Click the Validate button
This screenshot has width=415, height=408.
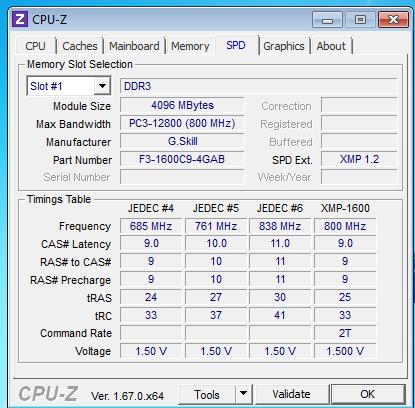coord(292,394)
